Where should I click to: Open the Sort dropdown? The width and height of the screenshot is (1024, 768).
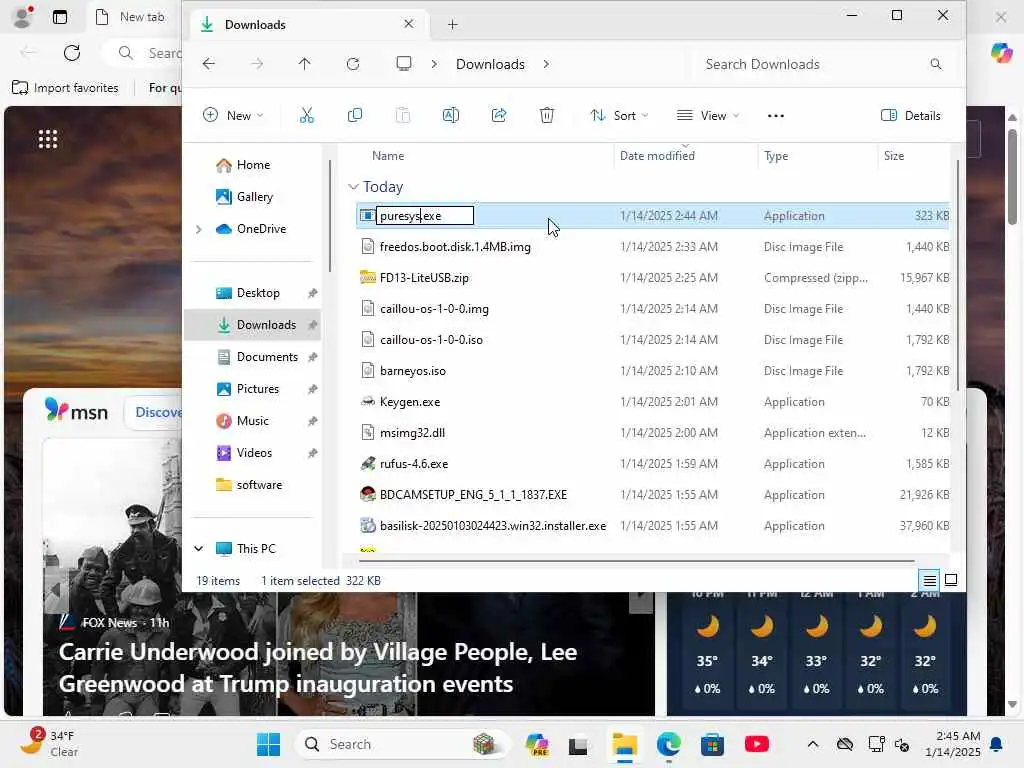pos(619,116)
